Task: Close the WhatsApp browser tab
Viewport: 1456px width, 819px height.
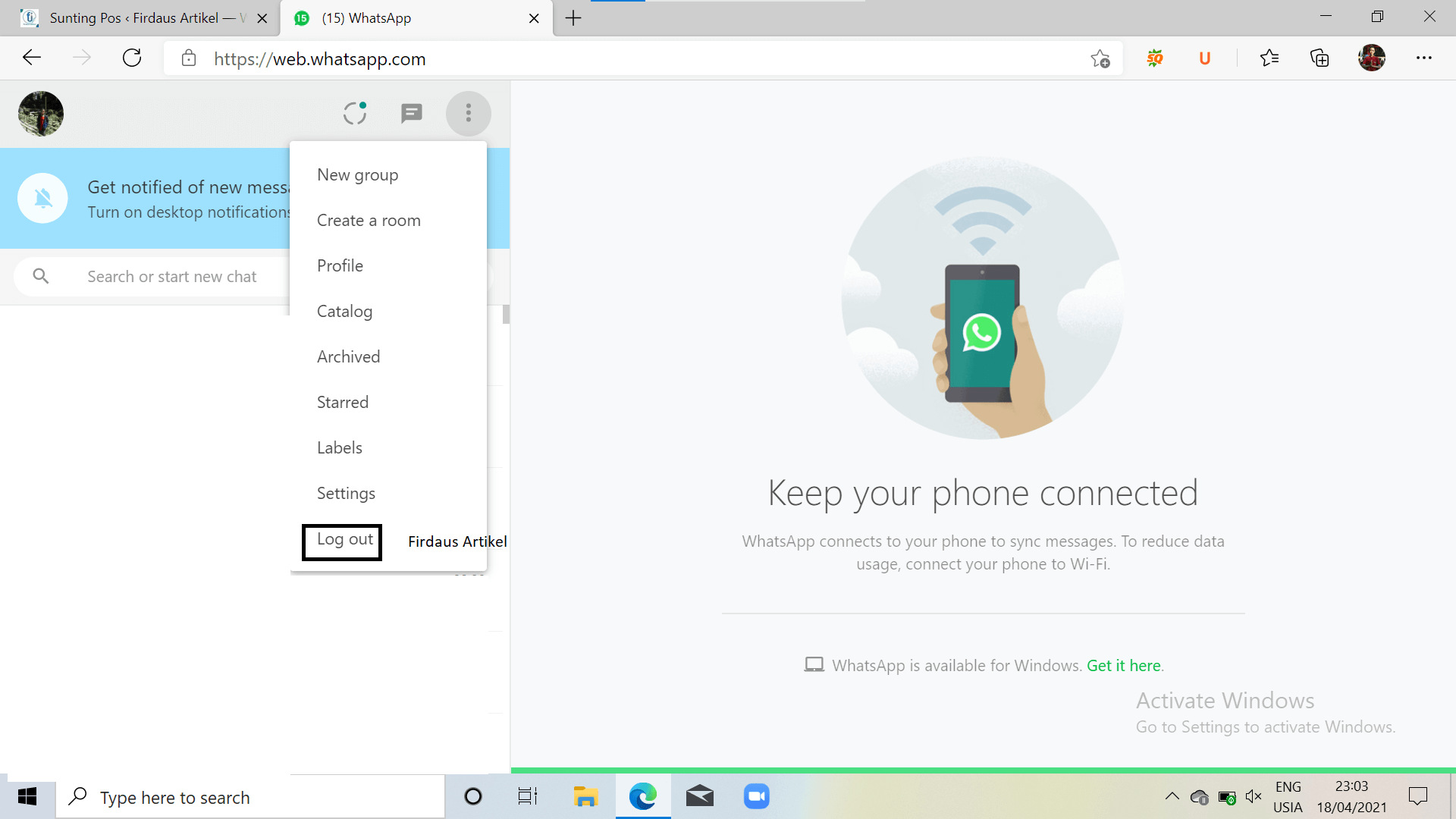Action: click(534, 18)
